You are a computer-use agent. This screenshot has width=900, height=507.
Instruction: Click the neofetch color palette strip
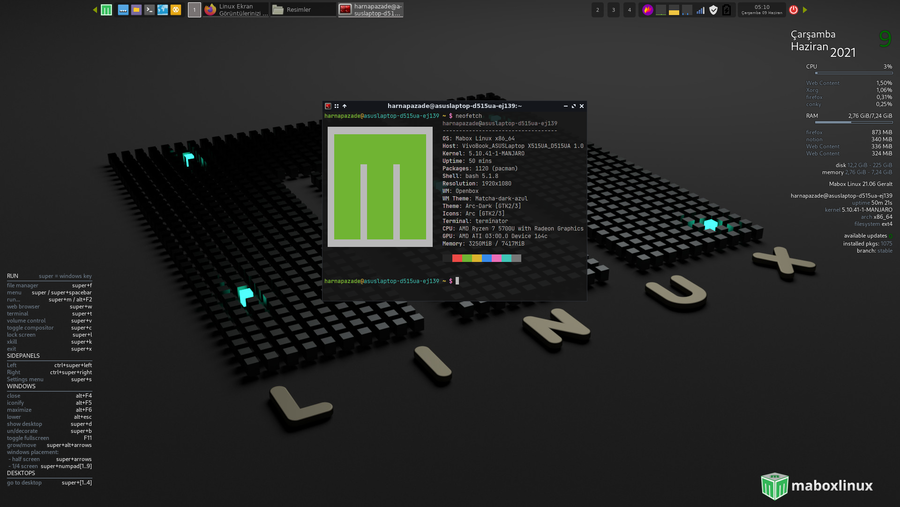pyautogui.click(x=486, y=258)
